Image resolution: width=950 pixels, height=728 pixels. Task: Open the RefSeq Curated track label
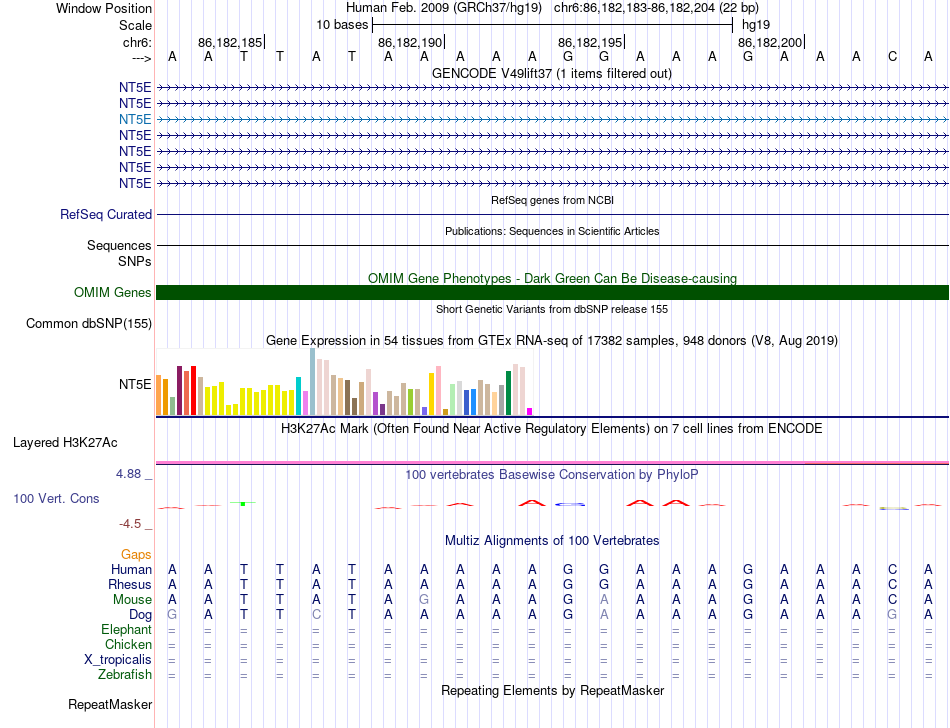(x=106, y=214)
